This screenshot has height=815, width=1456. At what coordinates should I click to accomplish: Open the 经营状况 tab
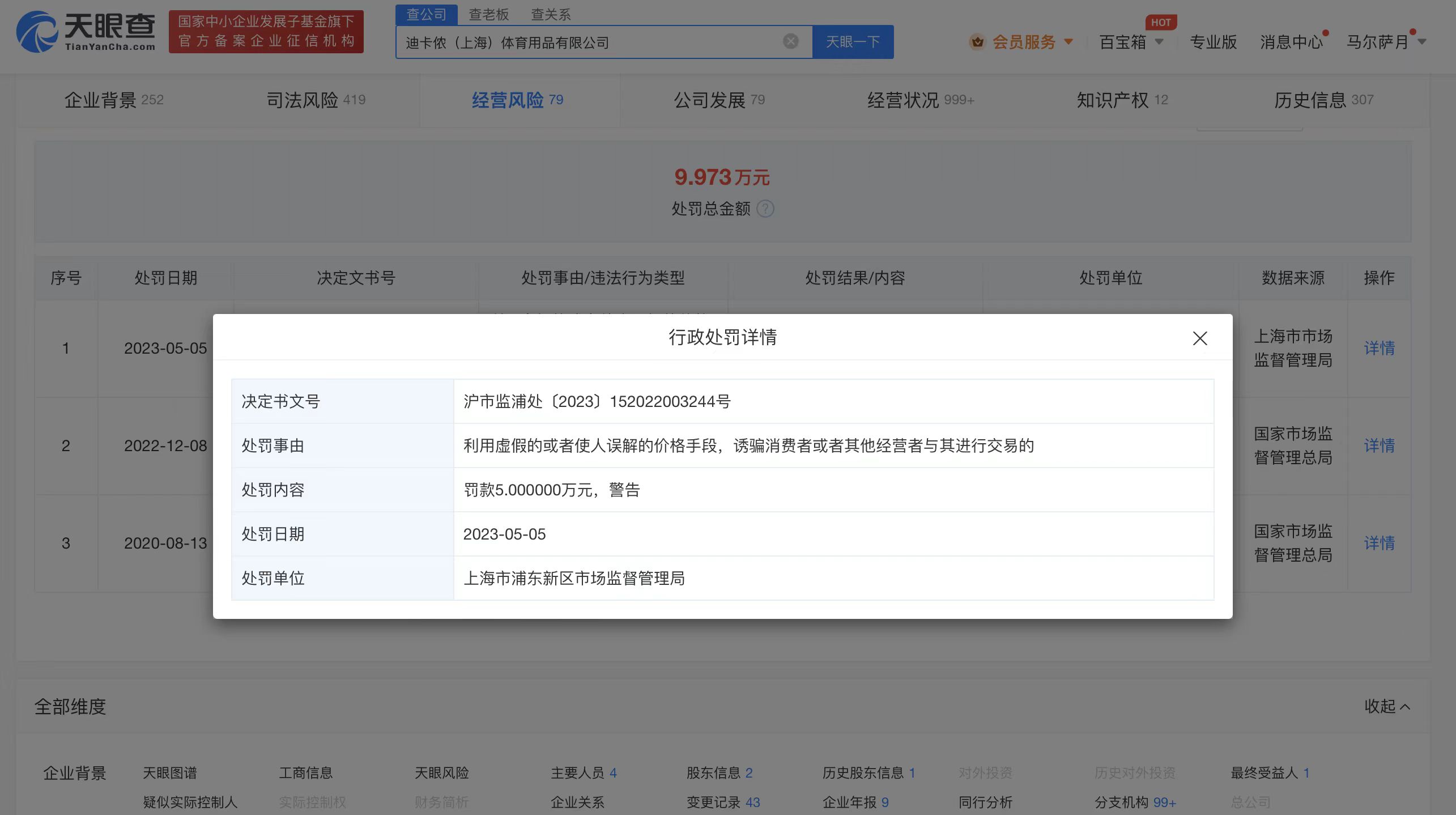pos(921,100)
